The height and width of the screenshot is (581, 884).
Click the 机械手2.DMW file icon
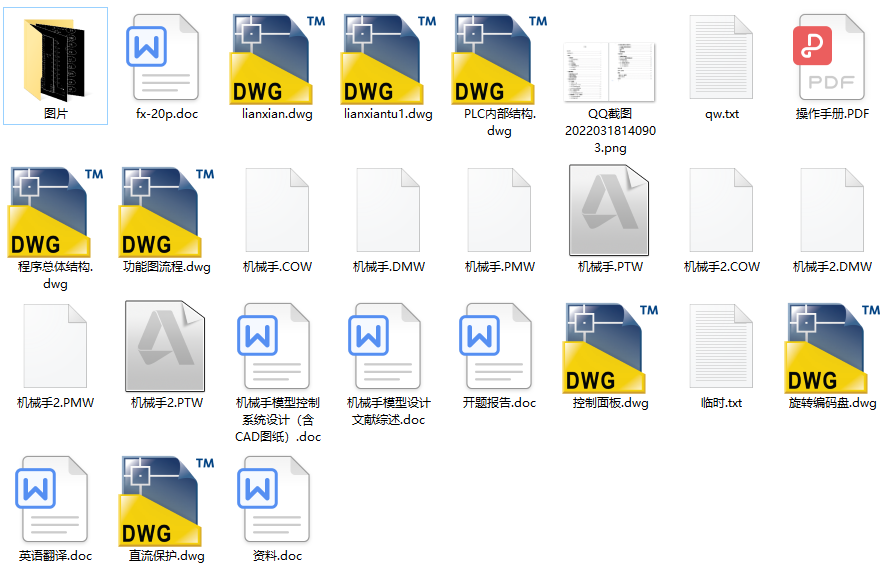tap(832, 210)
